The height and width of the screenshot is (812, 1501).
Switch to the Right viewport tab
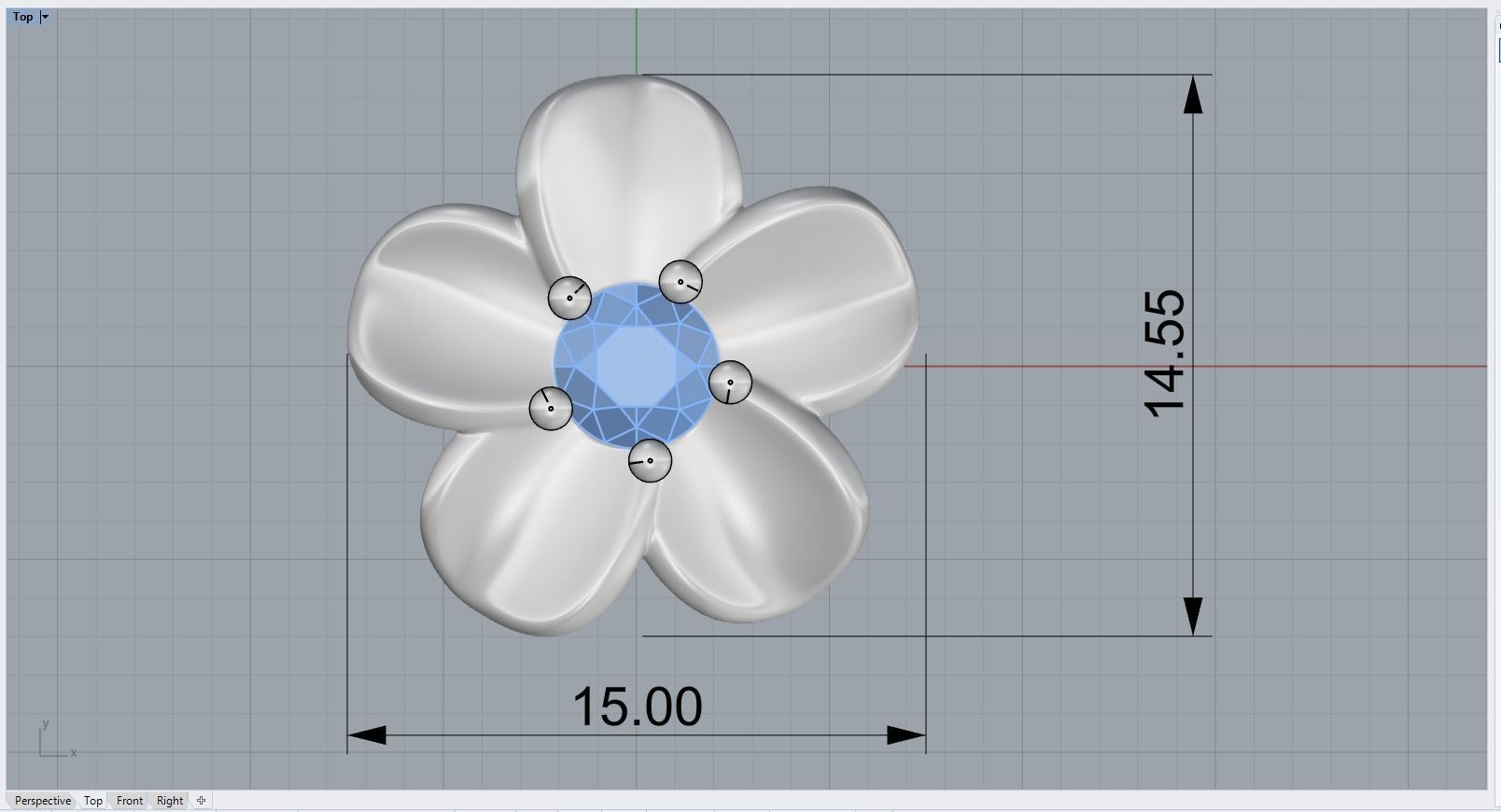(x=170, y=801)
